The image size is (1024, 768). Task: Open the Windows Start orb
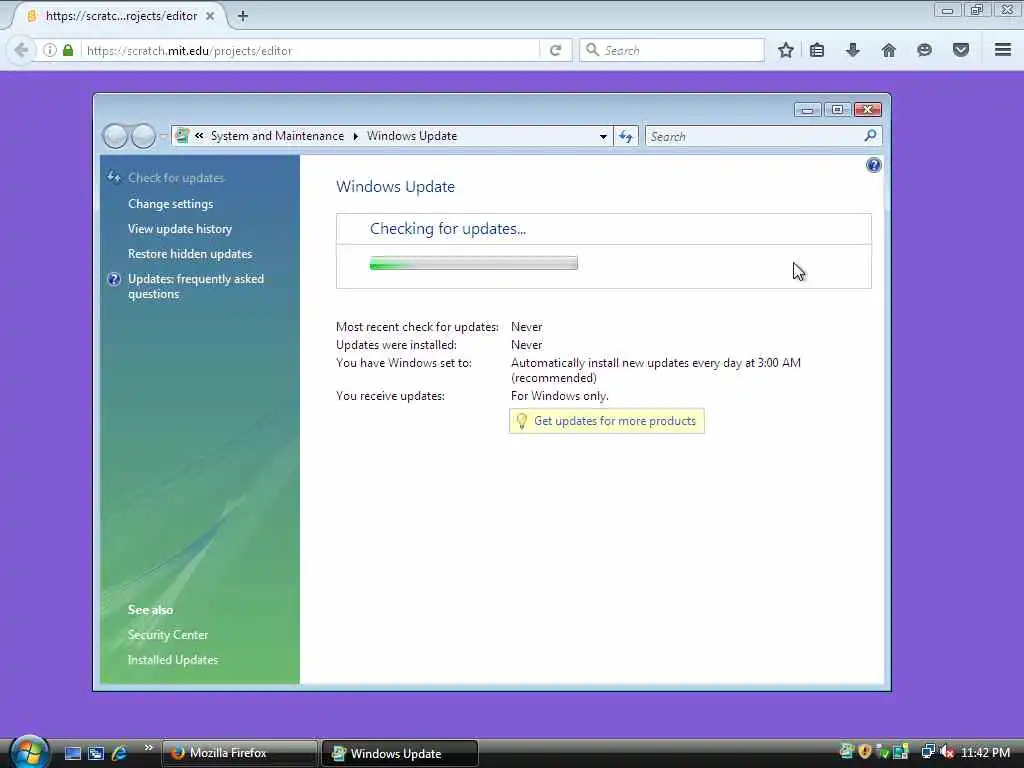[x=29, y=751]
